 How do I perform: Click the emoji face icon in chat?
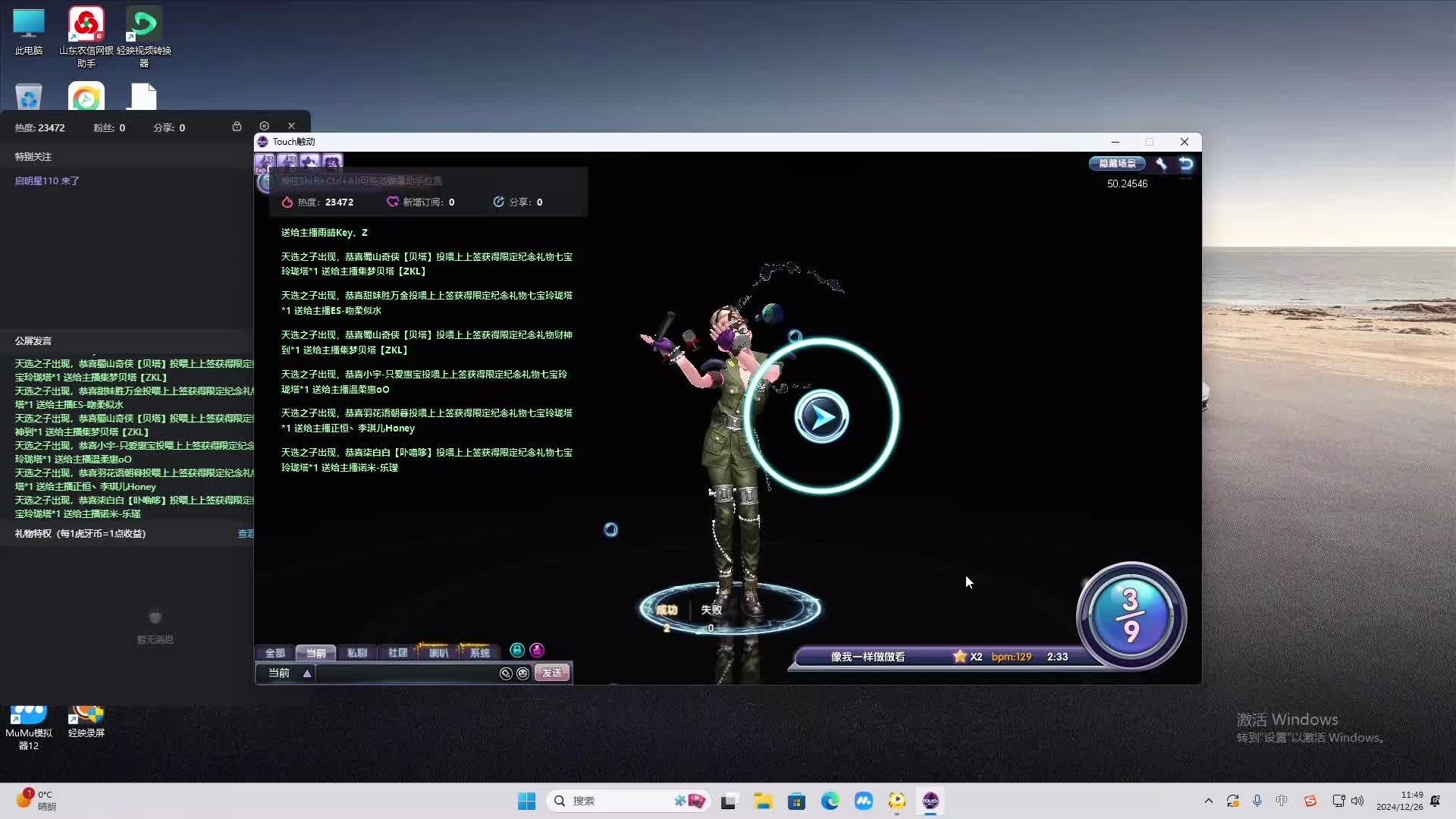(x=522, y=673)
